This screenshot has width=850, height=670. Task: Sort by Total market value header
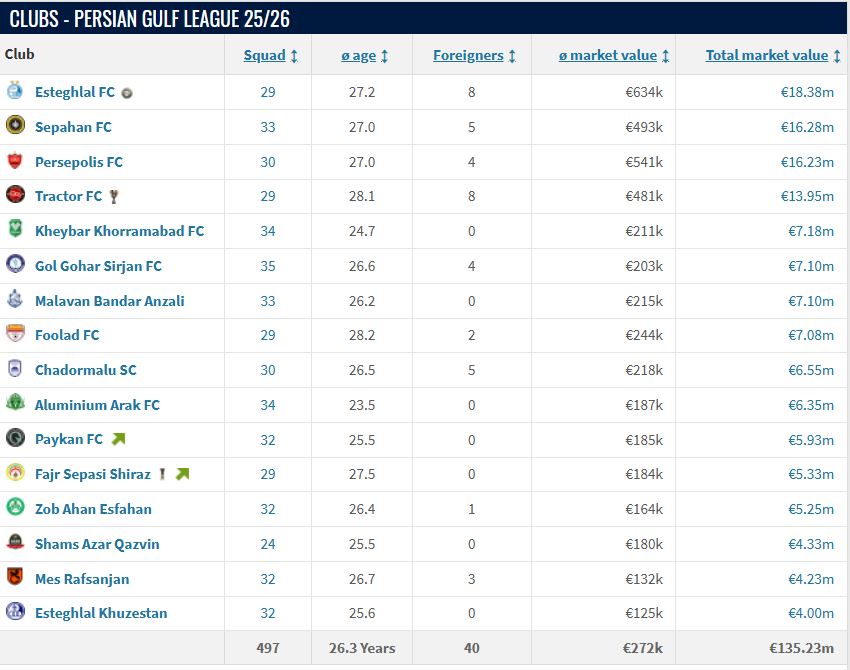tap(767, 56)
